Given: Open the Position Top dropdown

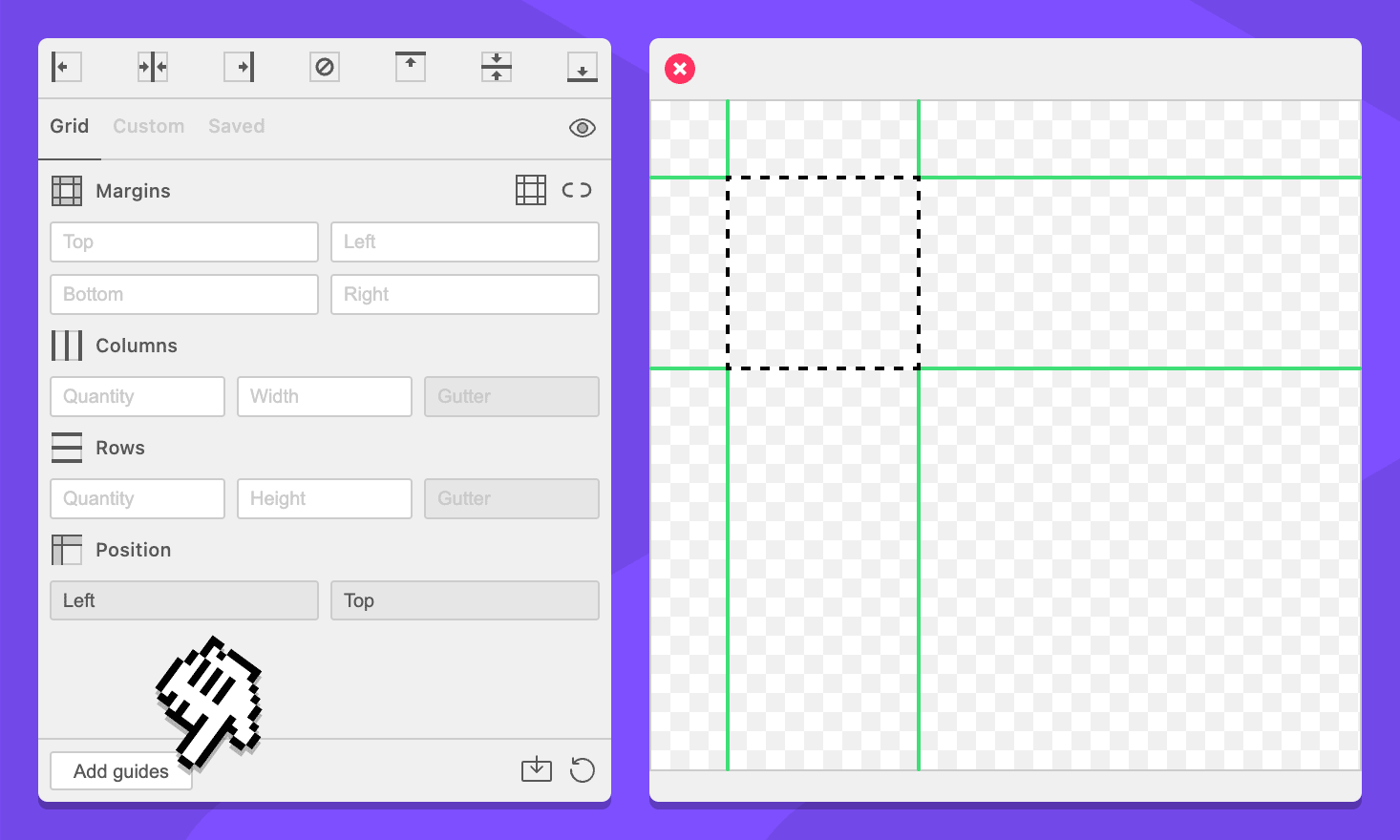Looking at the screenshot, I should click(x=464, y=600).
